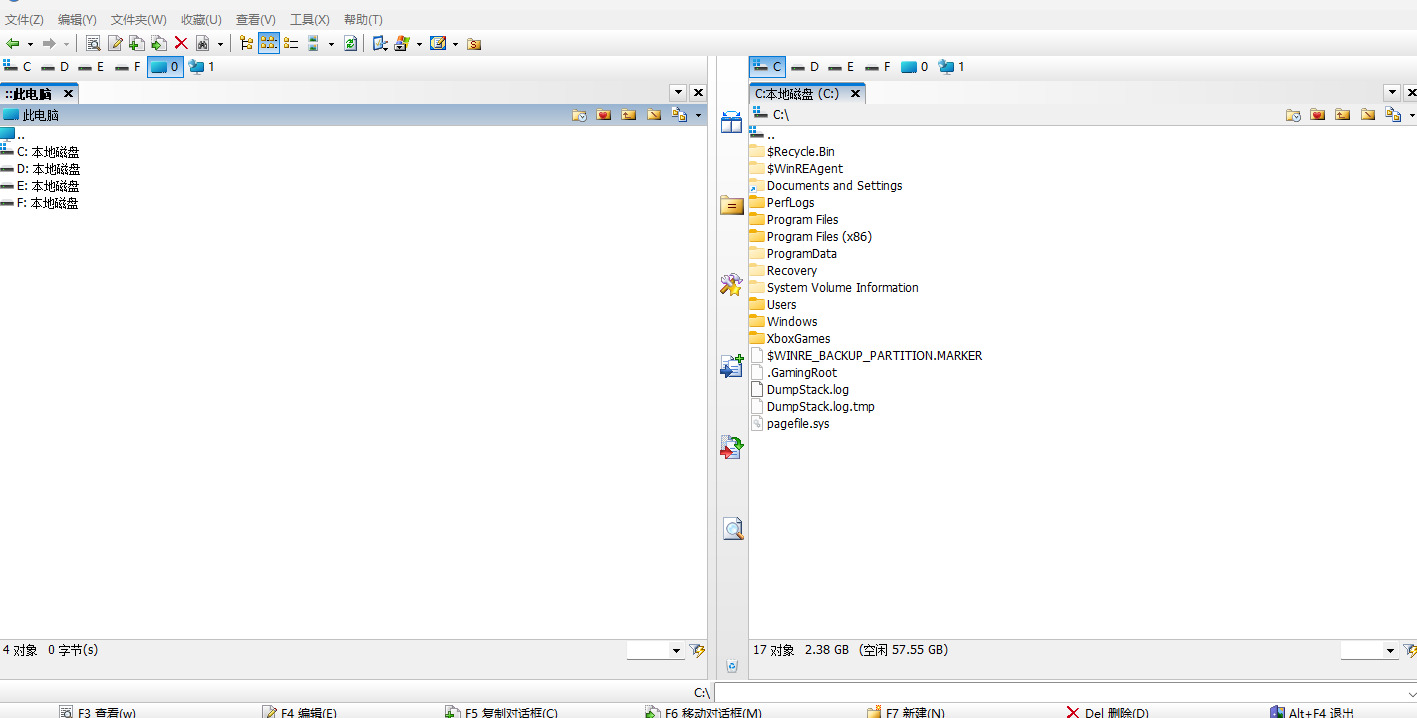Click the magnifier search icon in center strip
This screenshot has height=718, width=1417.
(x=732, y=529)
